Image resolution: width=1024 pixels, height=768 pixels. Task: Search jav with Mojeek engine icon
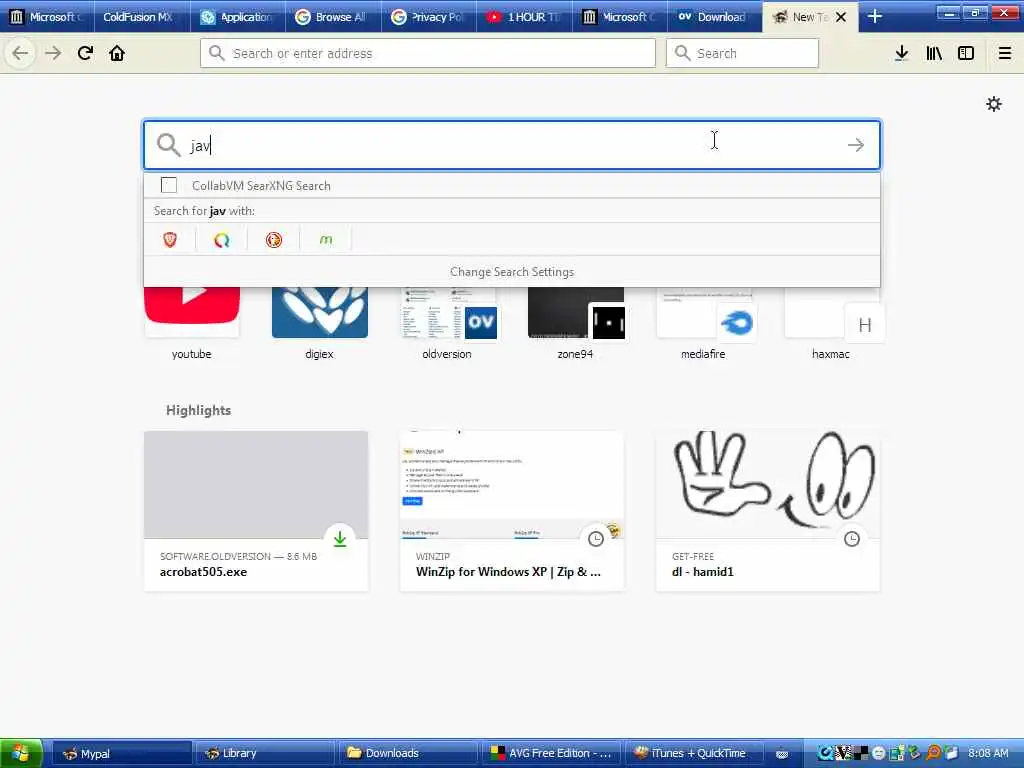325,240
